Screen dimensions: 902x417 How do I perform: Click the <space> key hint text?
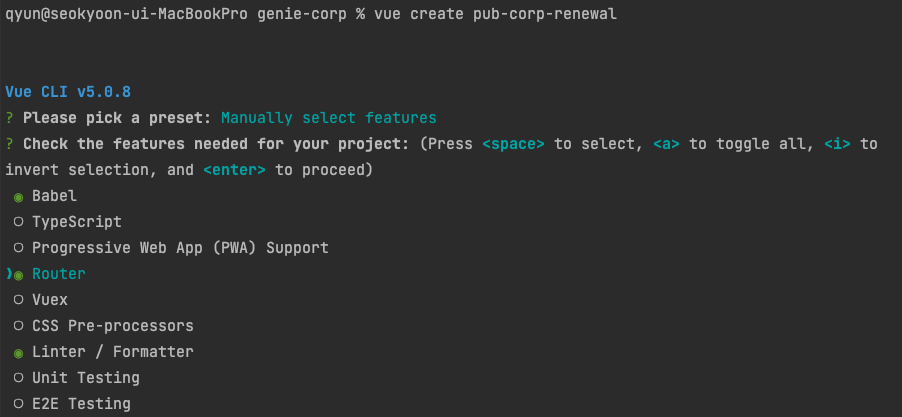coord(513,144)
